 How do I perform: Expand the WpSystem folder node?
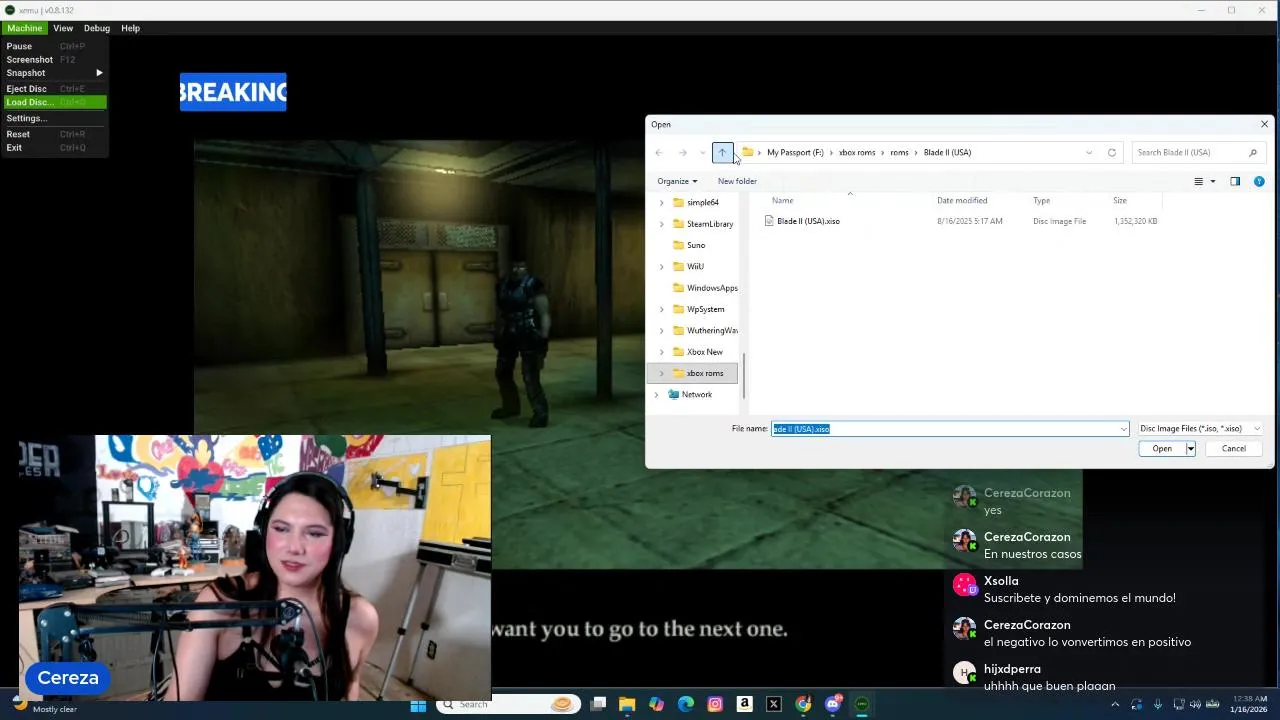(661, 309)
